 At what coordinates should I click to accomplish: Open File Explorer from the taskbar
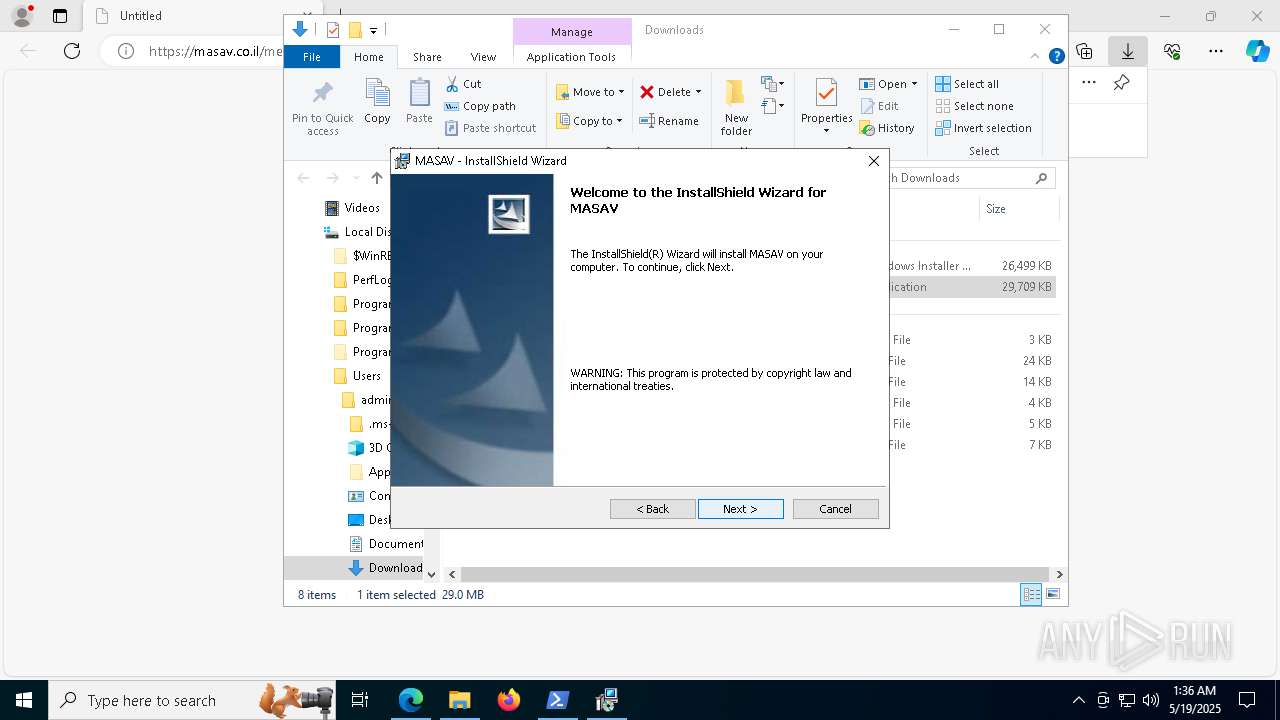click(459, 700)
